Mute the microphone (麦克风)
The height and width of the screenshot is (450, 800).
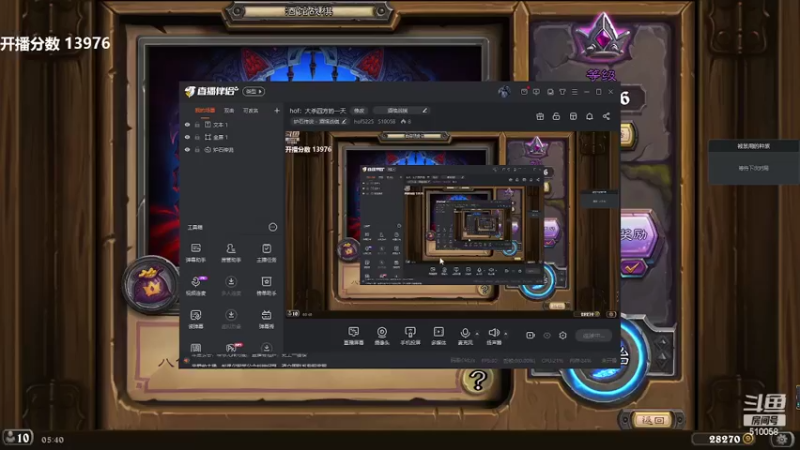click(465, 336)
